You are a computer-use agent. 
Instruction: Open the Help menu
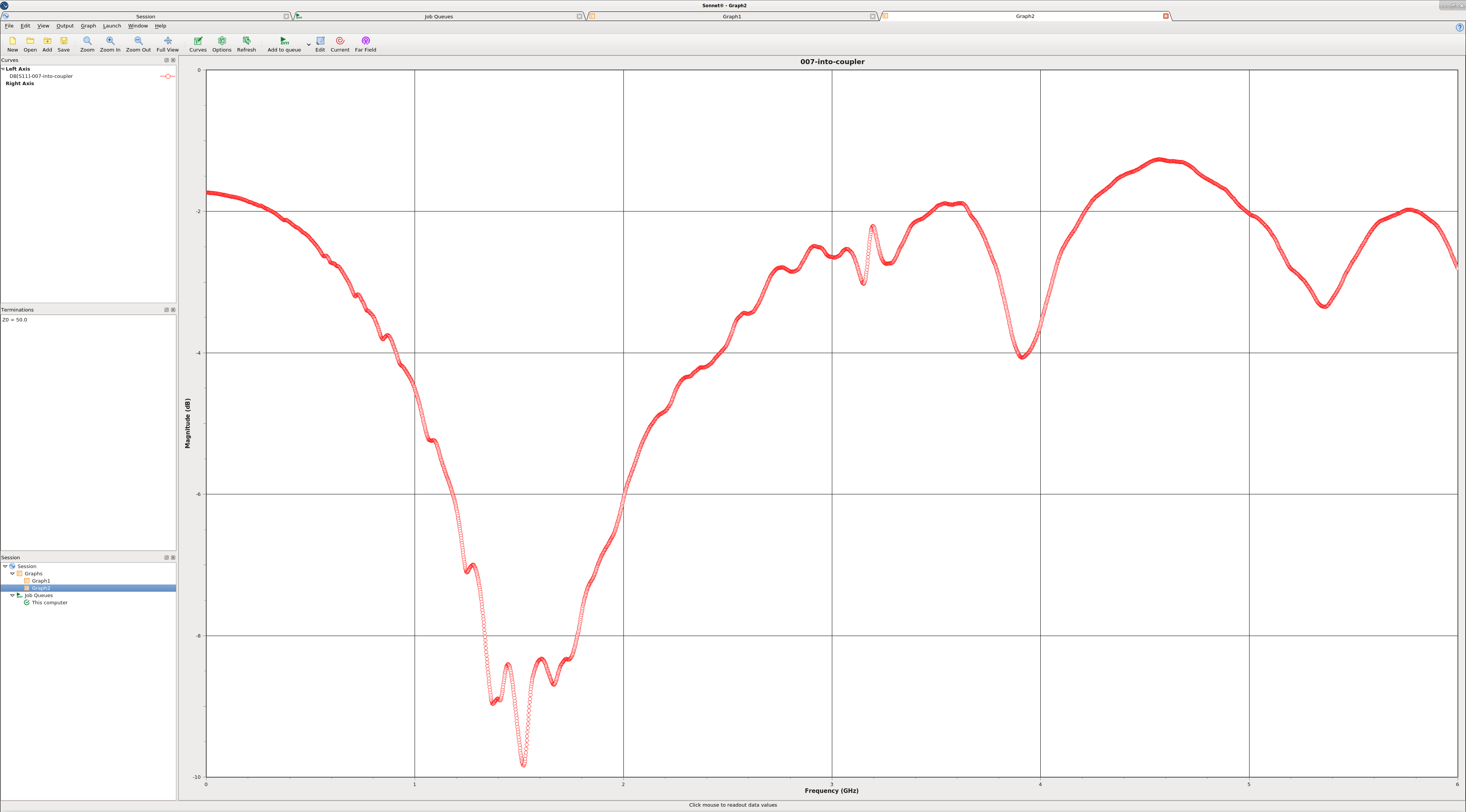(x=160, y=26)
